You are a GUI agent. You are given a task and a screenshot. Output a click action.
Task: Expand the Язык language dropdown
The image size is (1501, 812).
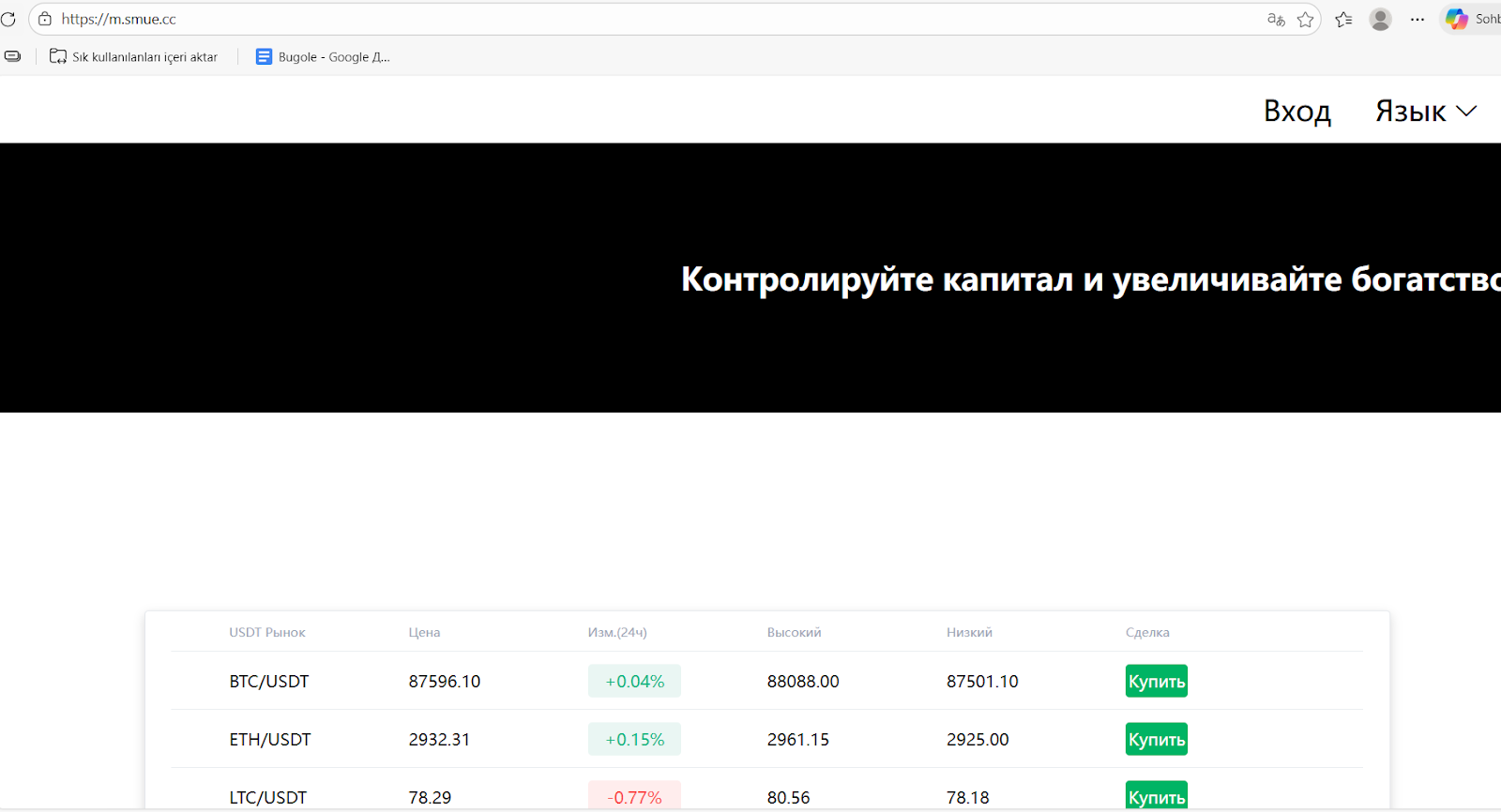click(1426, 111)
